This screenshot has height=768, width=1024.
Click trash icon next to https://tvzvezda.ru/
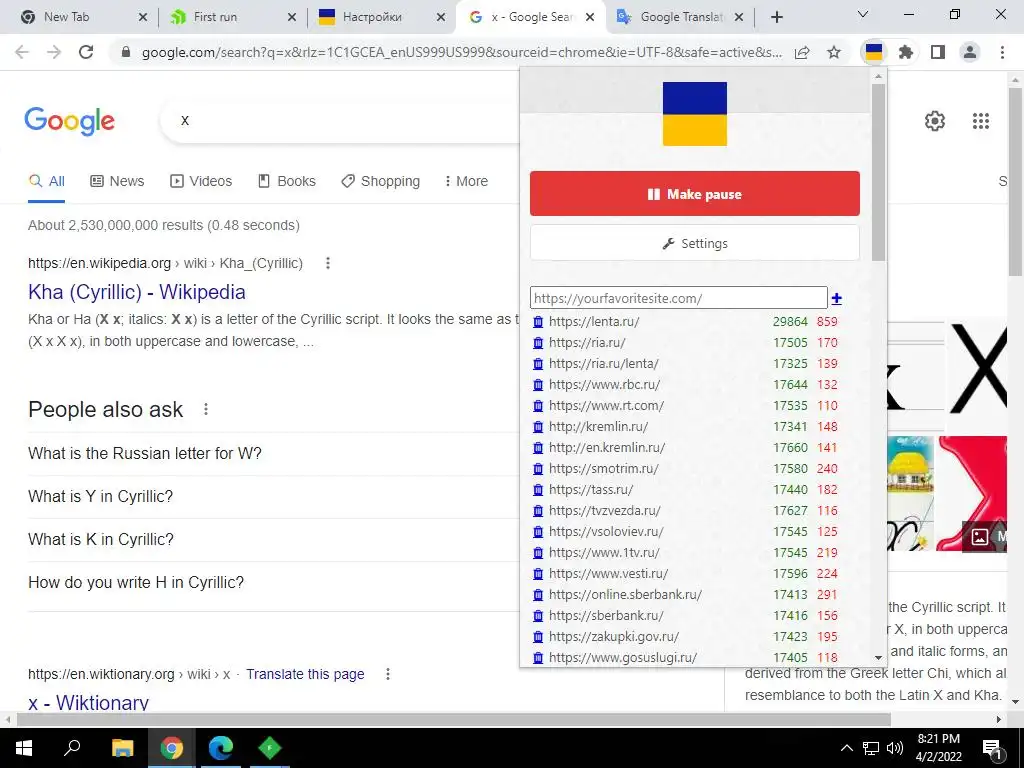coord(538,511)
